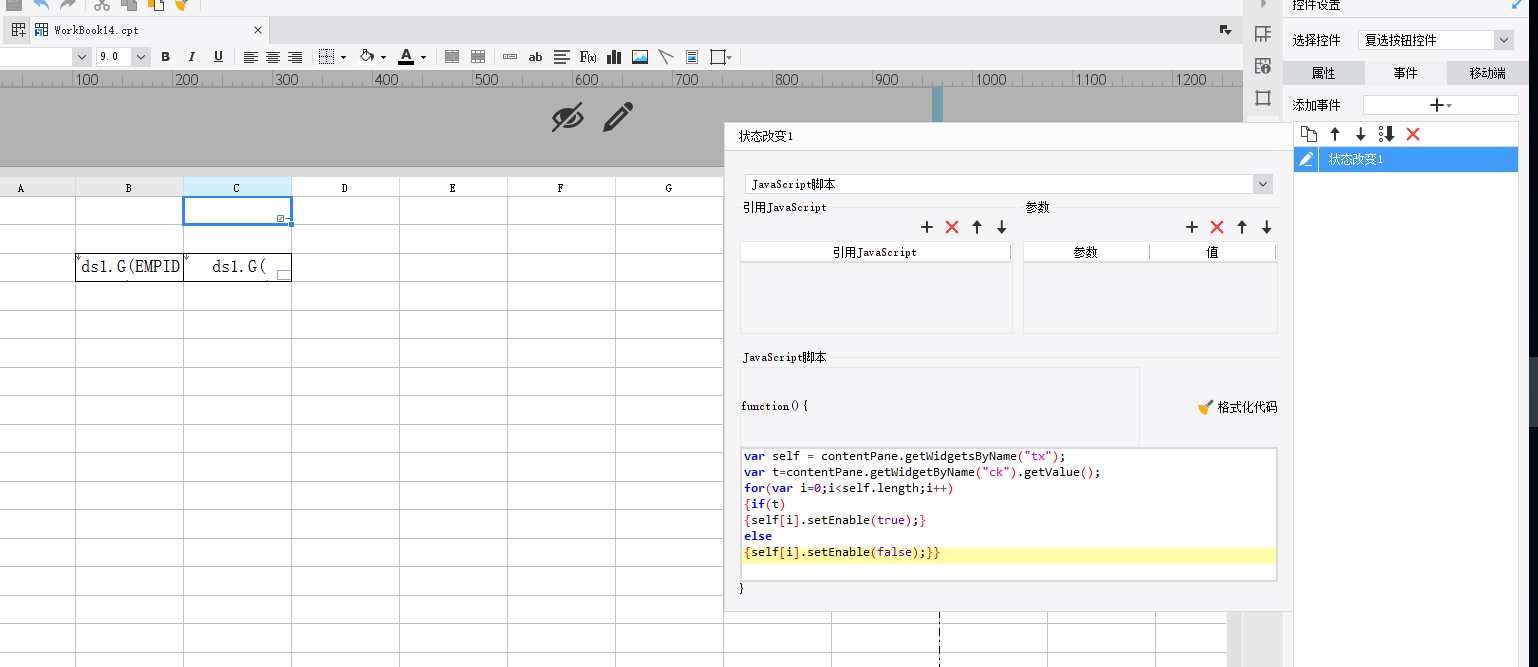Open the font color dropdown arrow

[424, 57]
